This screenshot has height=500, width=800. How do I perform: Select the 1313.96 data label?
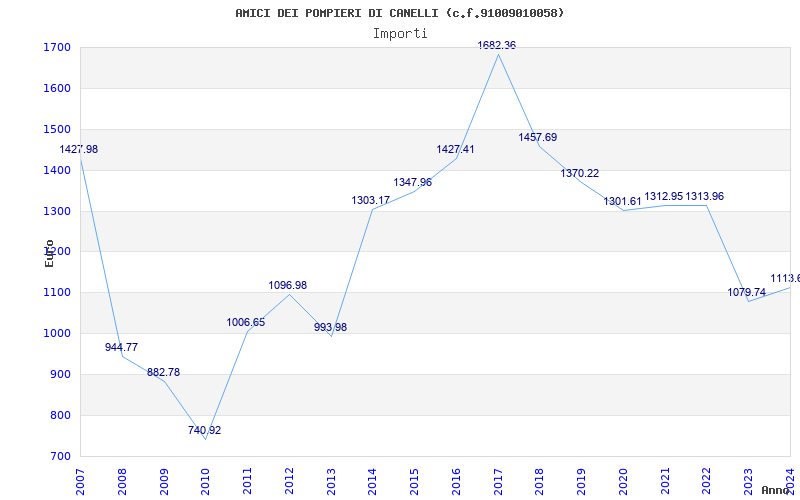[x=705, y=196]
